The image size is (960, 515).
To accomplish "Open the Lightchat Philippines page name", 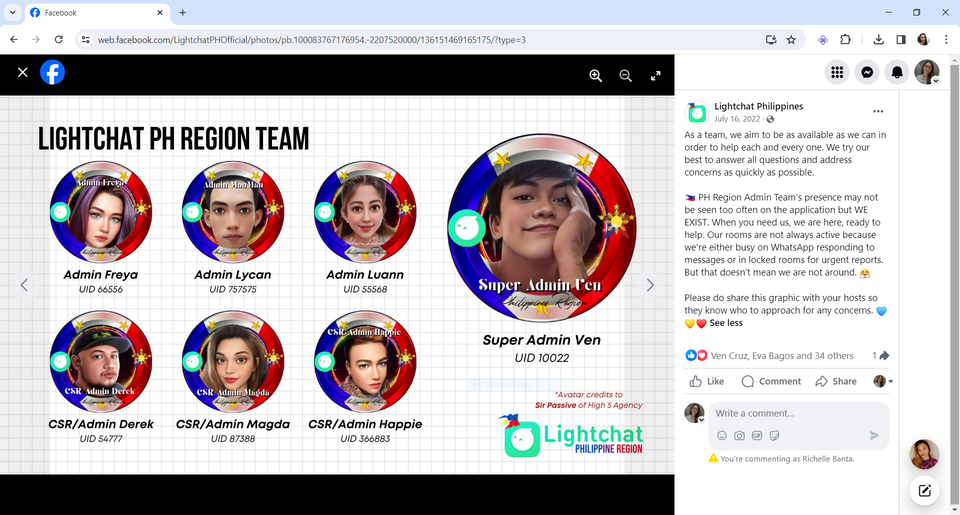I will (759, 106).
